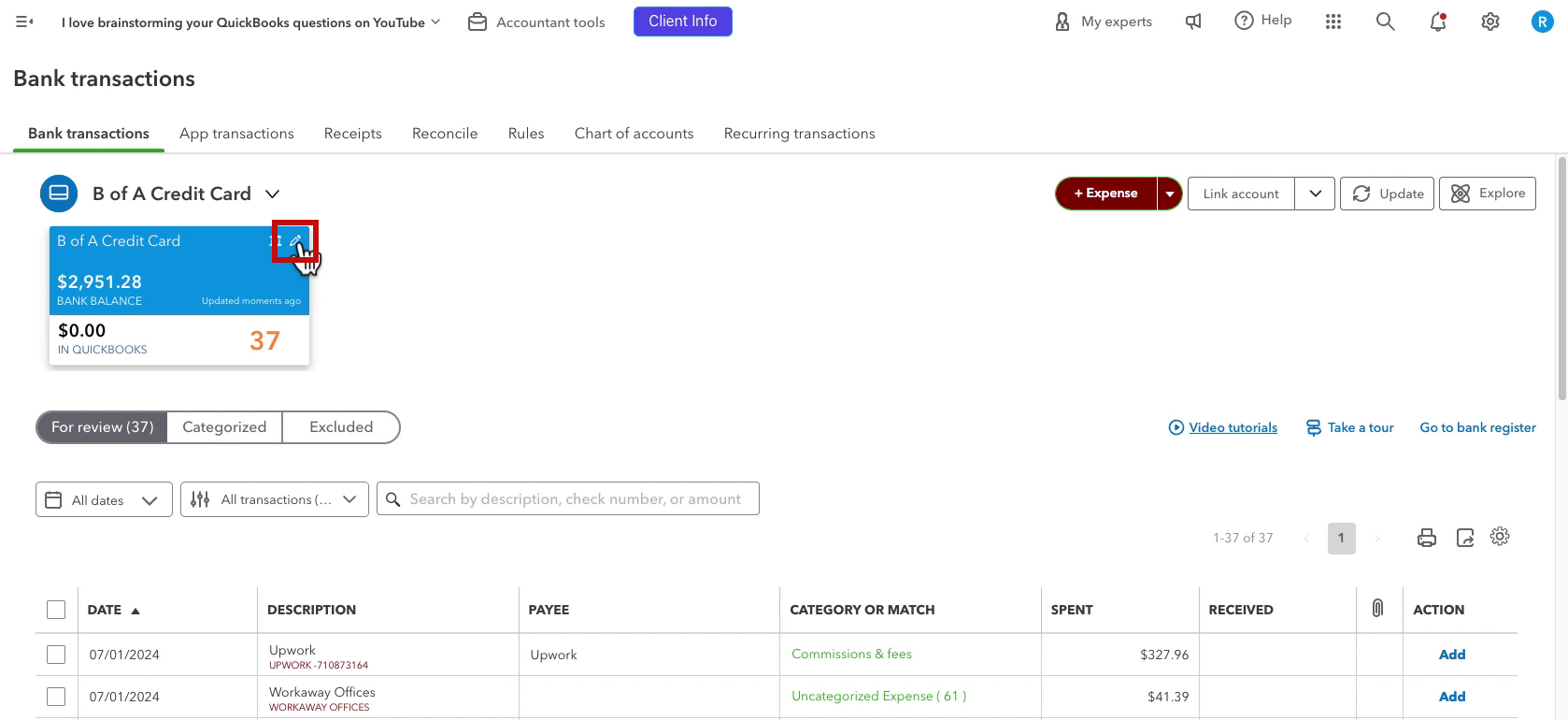Click the DESCRIPTION column header
This screenshot has width=1568, height=720.
point(311,610)
